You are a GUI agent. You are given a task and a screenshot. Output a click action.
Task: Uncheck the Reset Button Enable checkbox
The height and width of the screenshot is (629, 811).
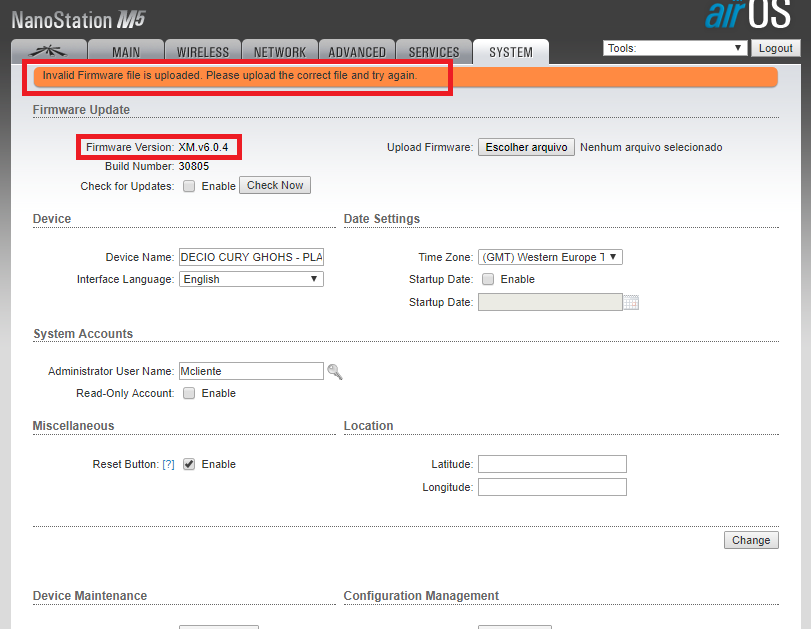[189, 464]
